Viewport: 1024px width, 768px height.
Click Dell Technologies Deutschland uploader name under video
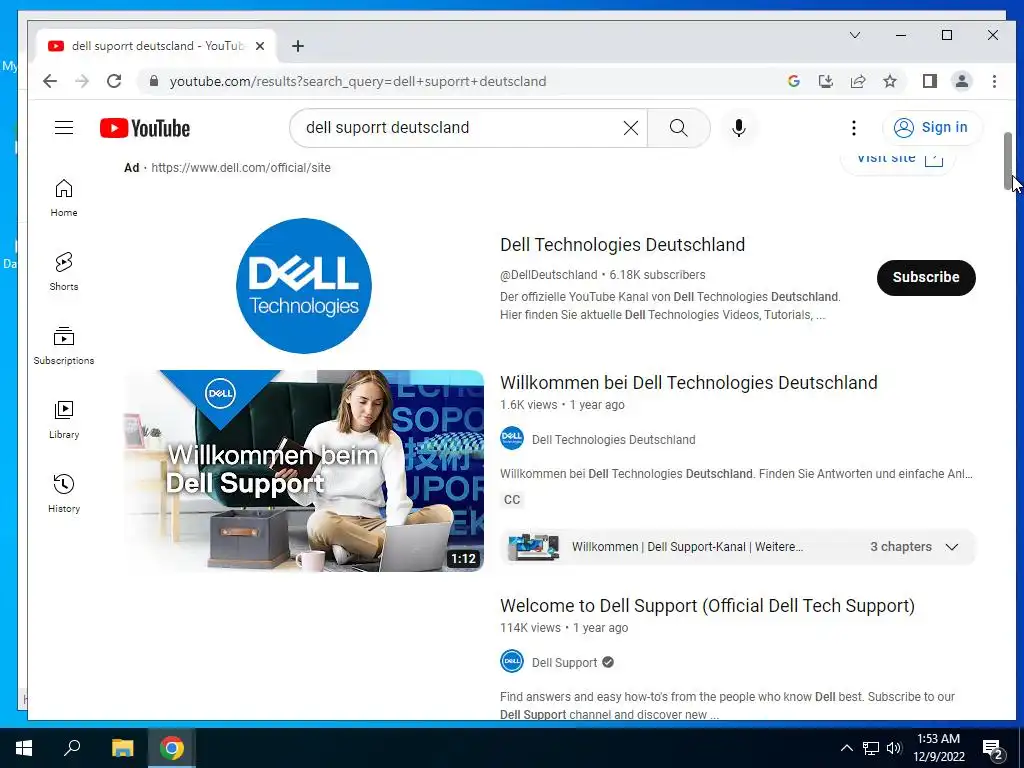click(x=613, y=440)
